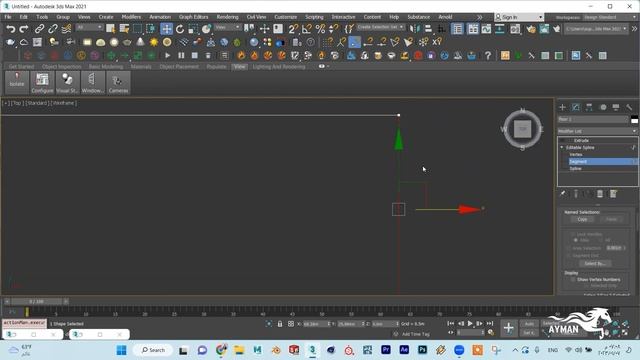This screenshot has width=640, height=360.
Task: Click the Isolate ribbon button
Action: pyautogui.click(x=17, y=82)
